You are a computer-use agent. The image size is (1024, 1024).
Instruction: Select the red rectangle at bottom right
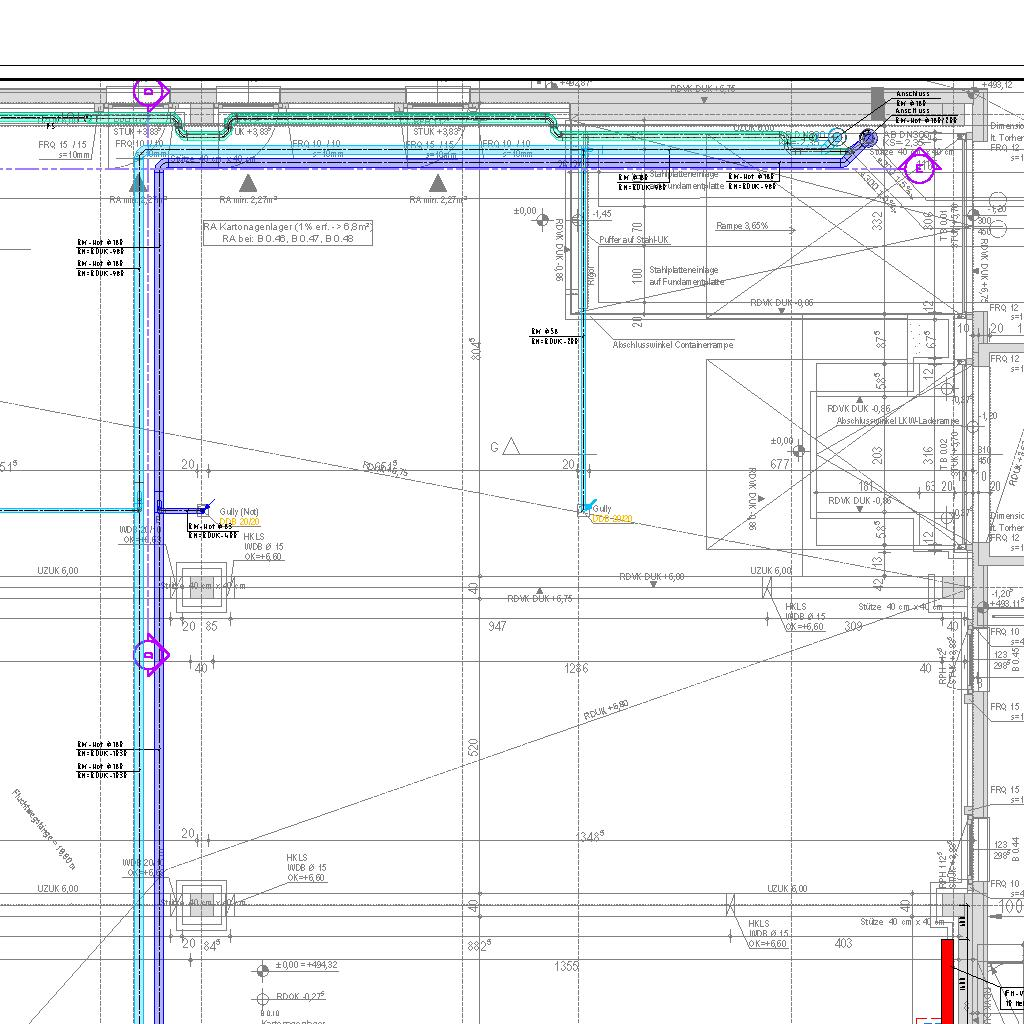[947, 979]
